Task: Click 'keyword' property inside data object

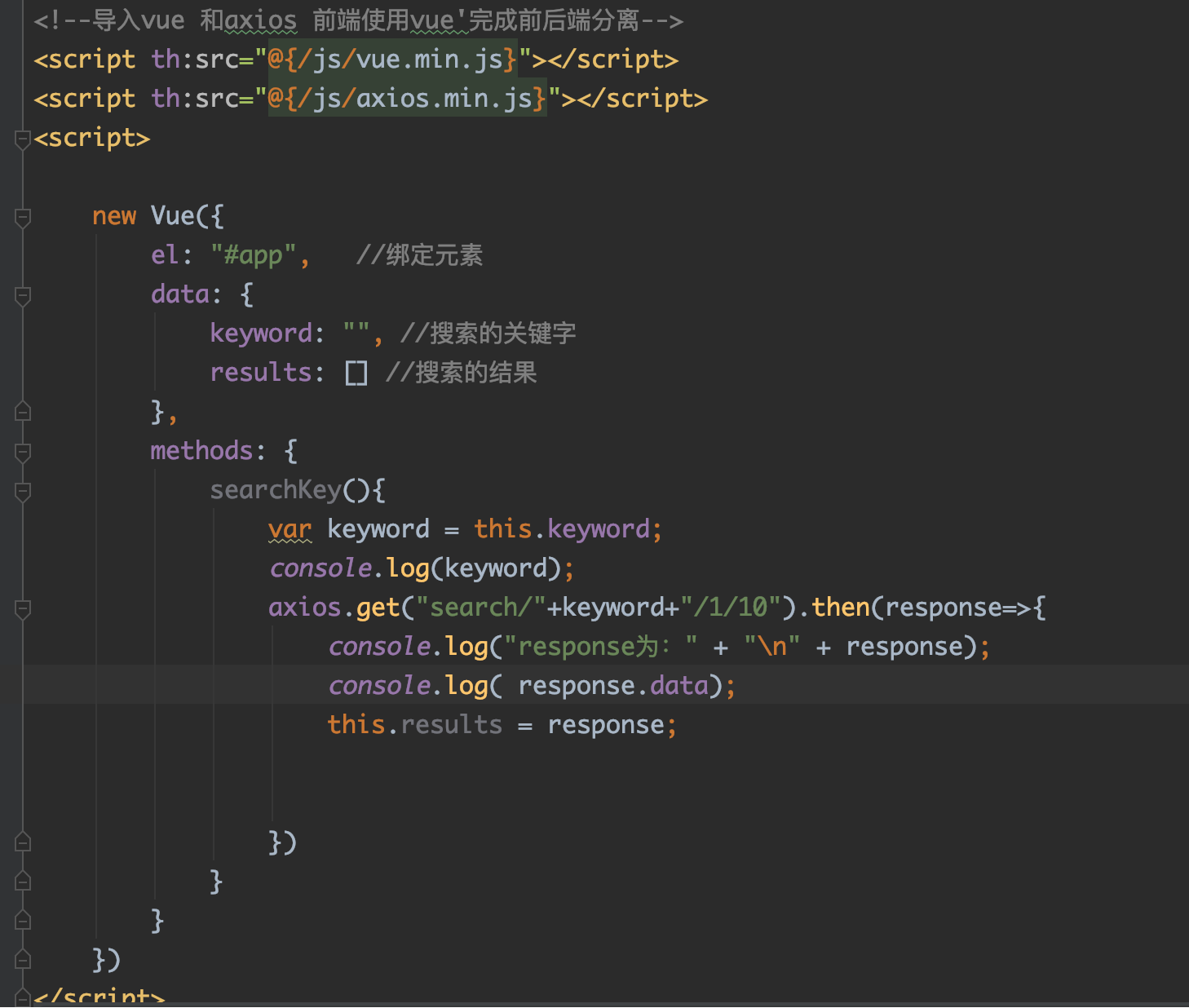Action: [x=261, y=334]
